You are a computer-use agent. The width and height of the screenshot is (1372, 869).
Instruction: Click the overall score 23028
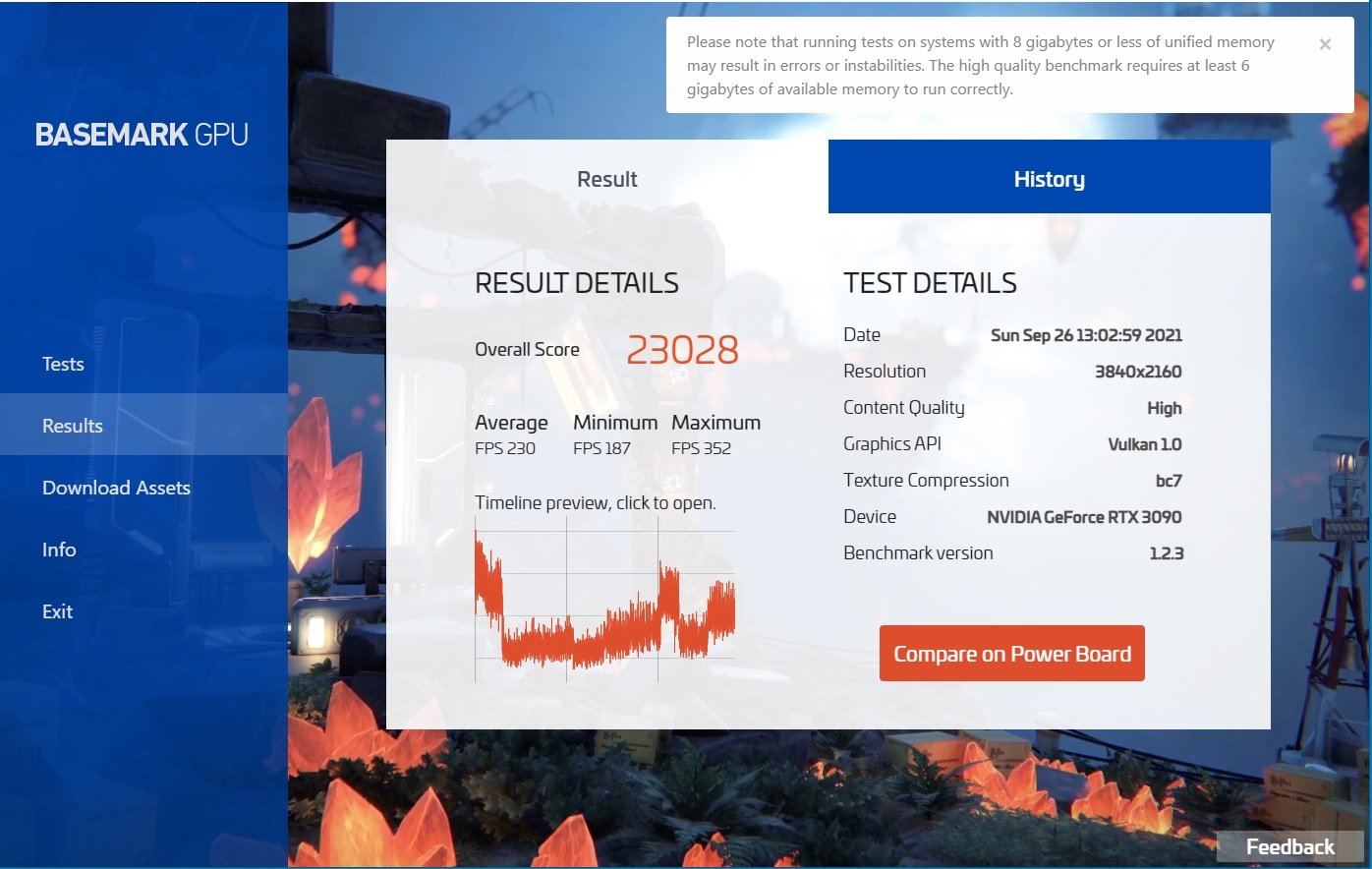[682, 350]
